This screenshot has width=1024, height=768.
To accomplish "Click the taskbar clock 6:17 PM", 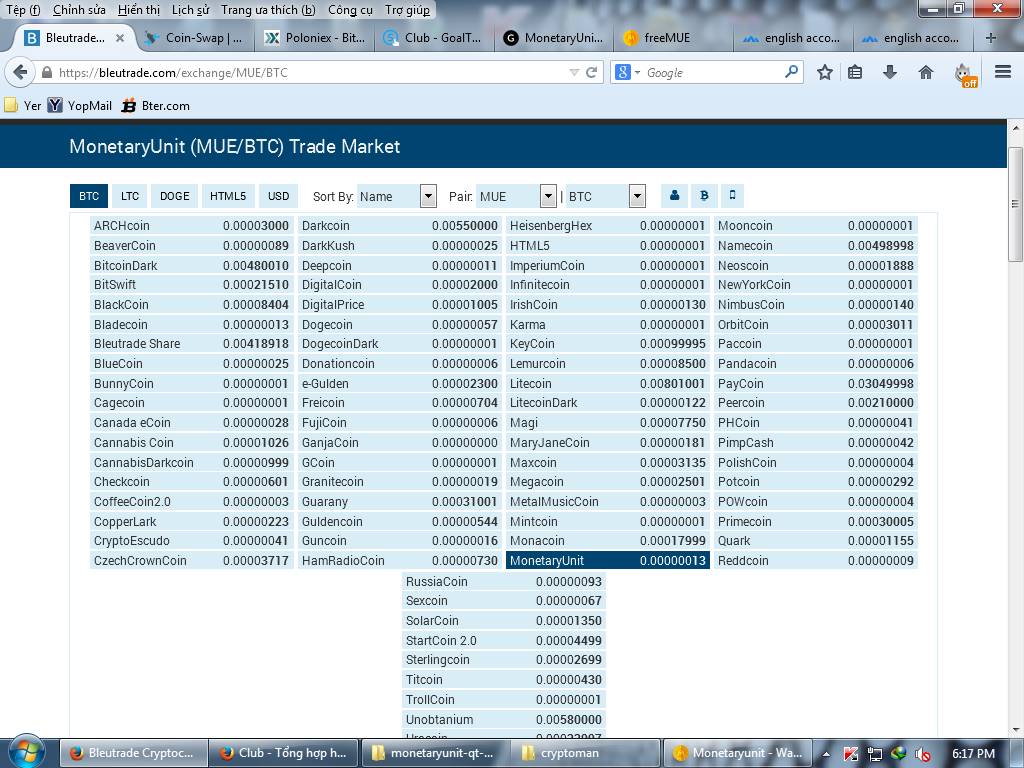I will 973,754.
